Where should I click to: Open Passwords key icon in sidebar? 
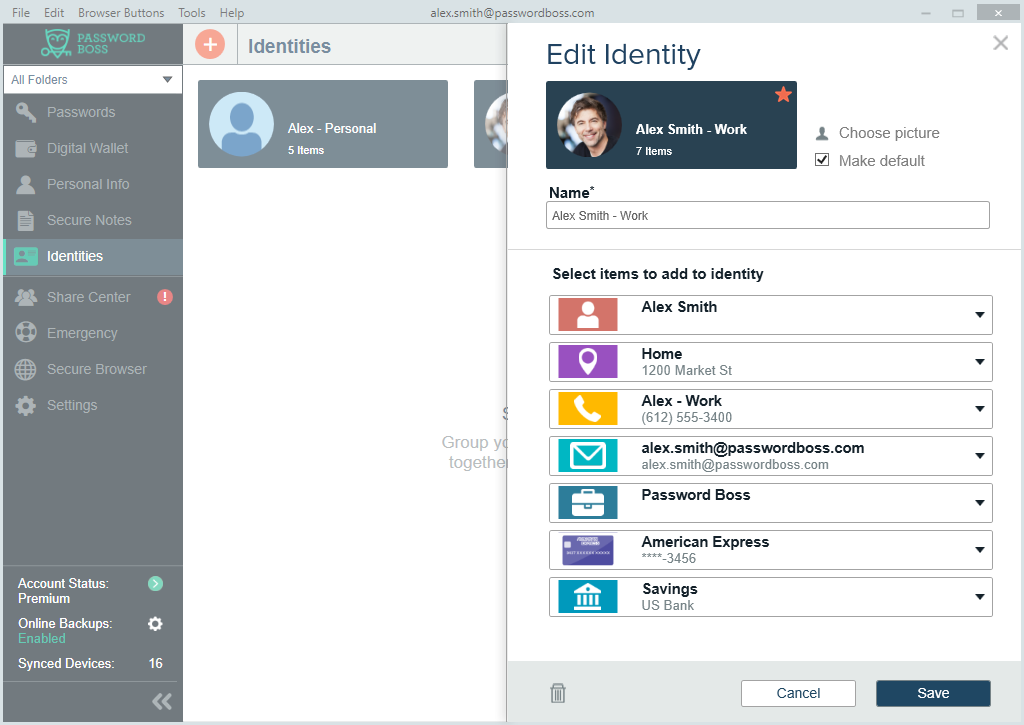25,112
